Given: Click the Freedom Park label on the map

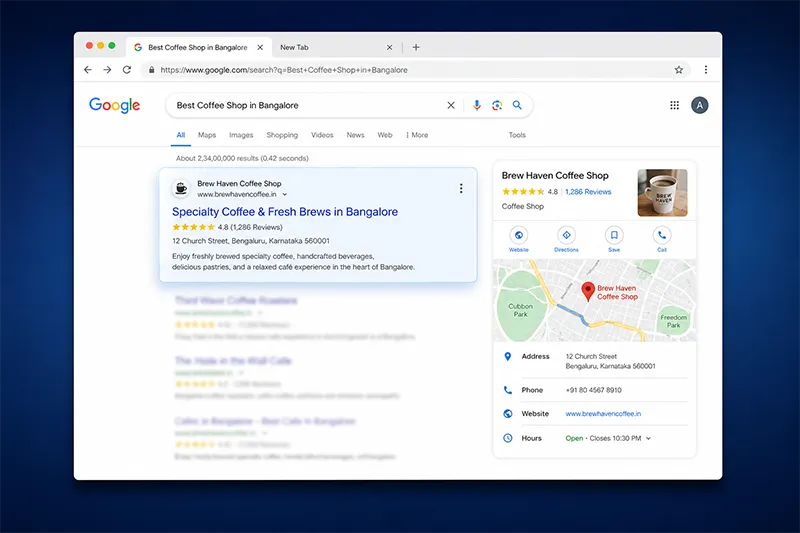Looking at the screenshot, I should (x=673, y=321).
